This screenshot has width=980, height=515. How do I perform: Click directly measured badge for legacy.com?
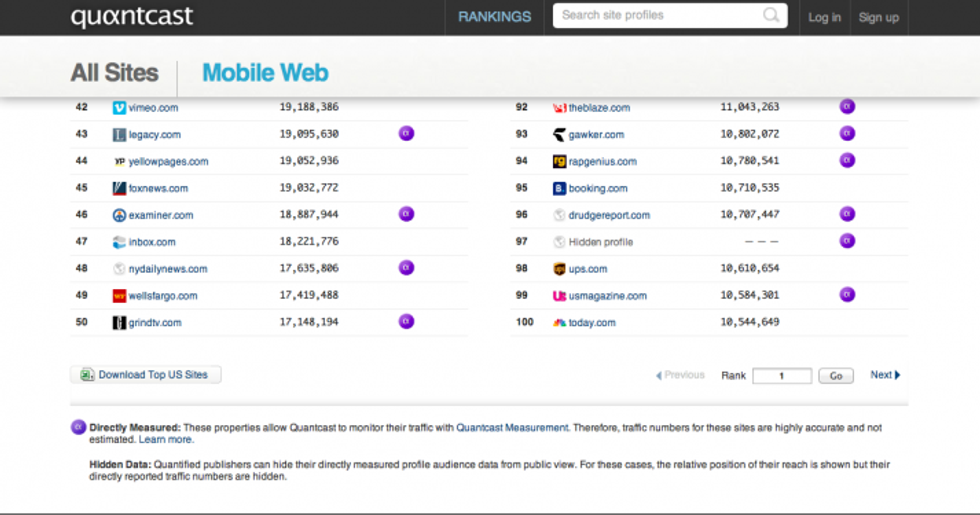point(406,133)
